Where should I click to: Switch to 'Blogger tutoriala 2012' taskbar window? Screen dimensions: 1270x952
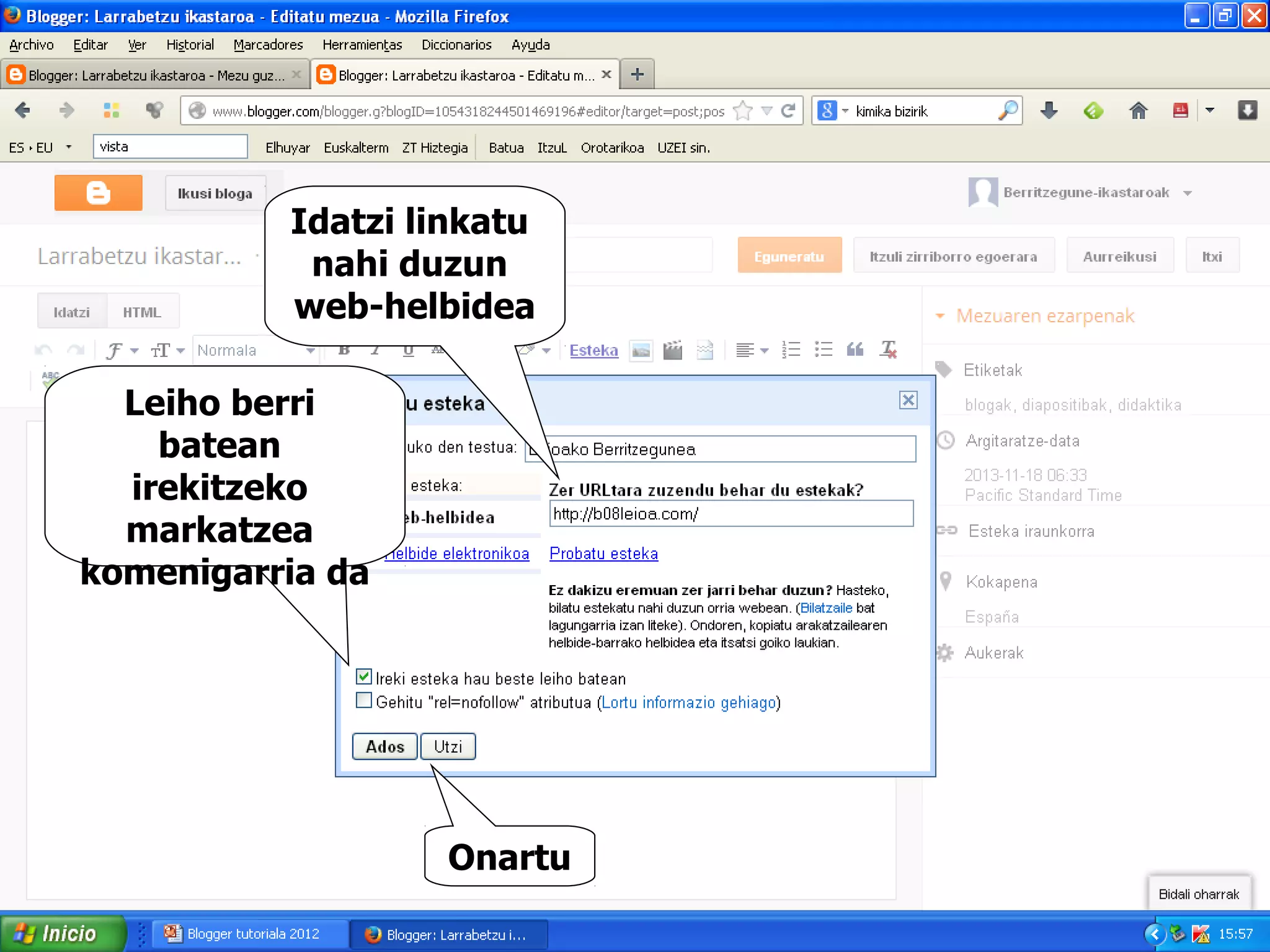(x=251, y=934)
